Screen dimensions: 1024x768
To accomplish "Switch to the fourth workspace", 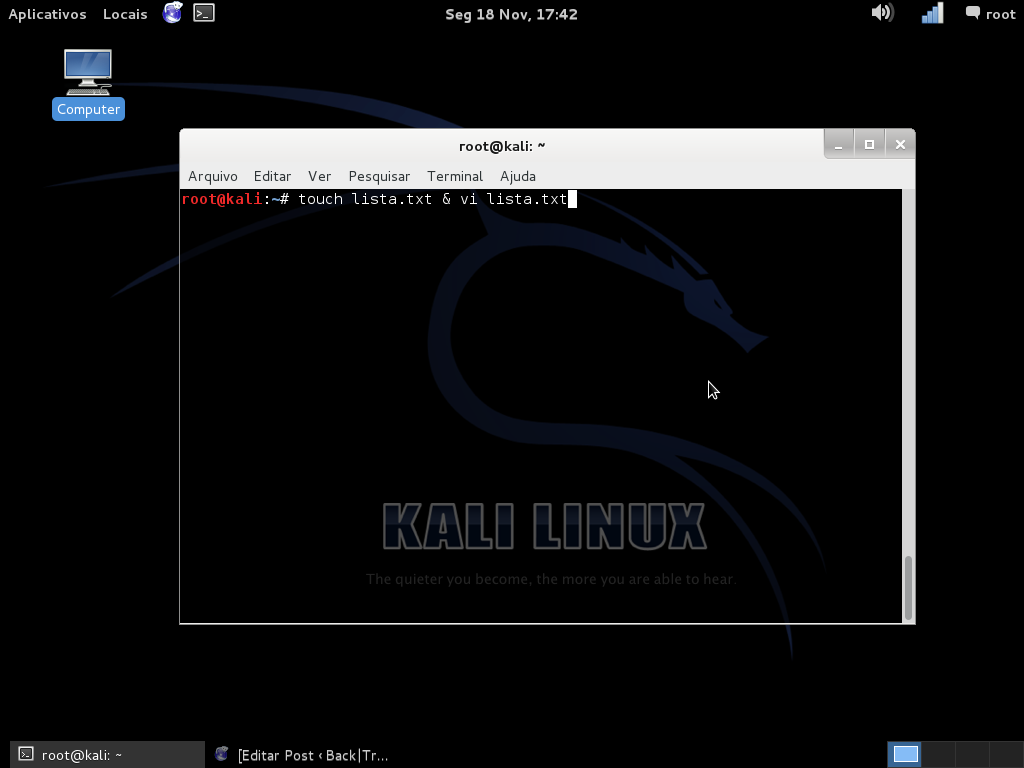I will pyautogui.click(x=1006, y=754).
